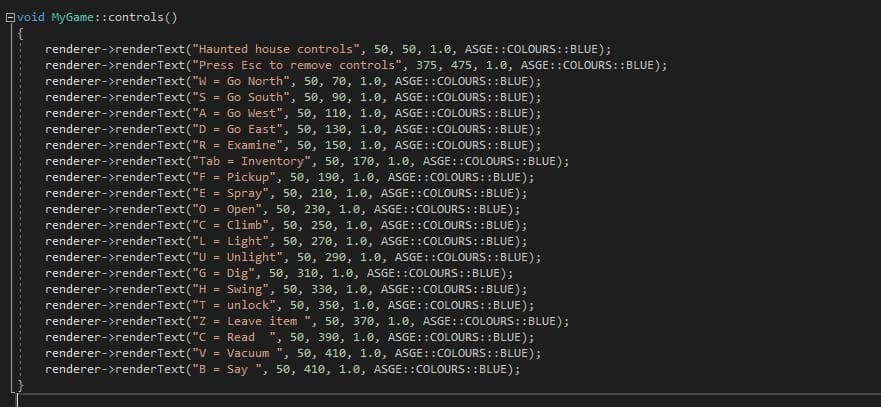Screen dimensions: 881x407
Task: Collapse the MyGame::controls function block
Action: [x=10, y=18]
